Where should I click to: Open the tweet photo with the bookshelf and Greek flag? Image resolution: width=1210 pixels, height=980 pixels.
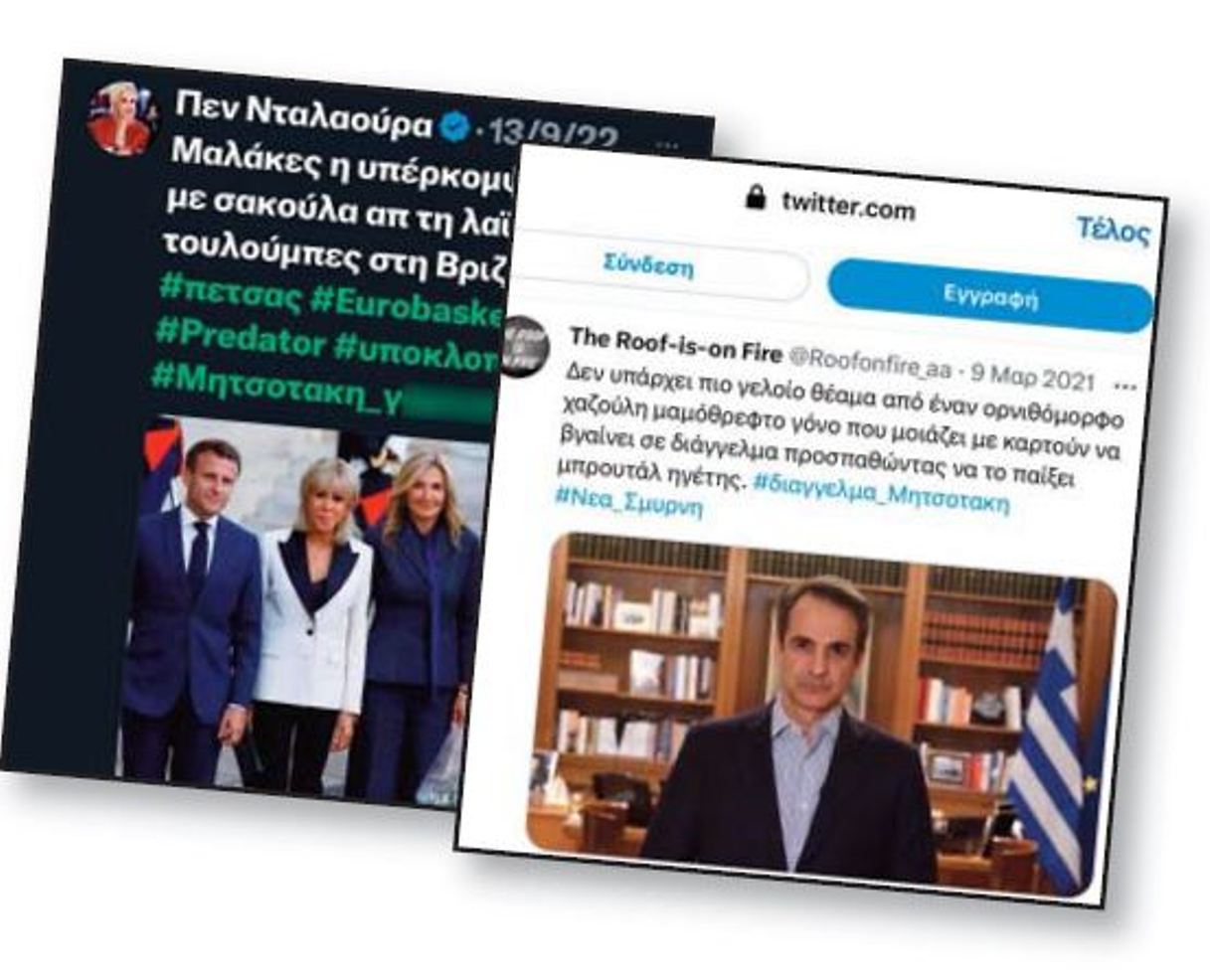coord(823,714)
